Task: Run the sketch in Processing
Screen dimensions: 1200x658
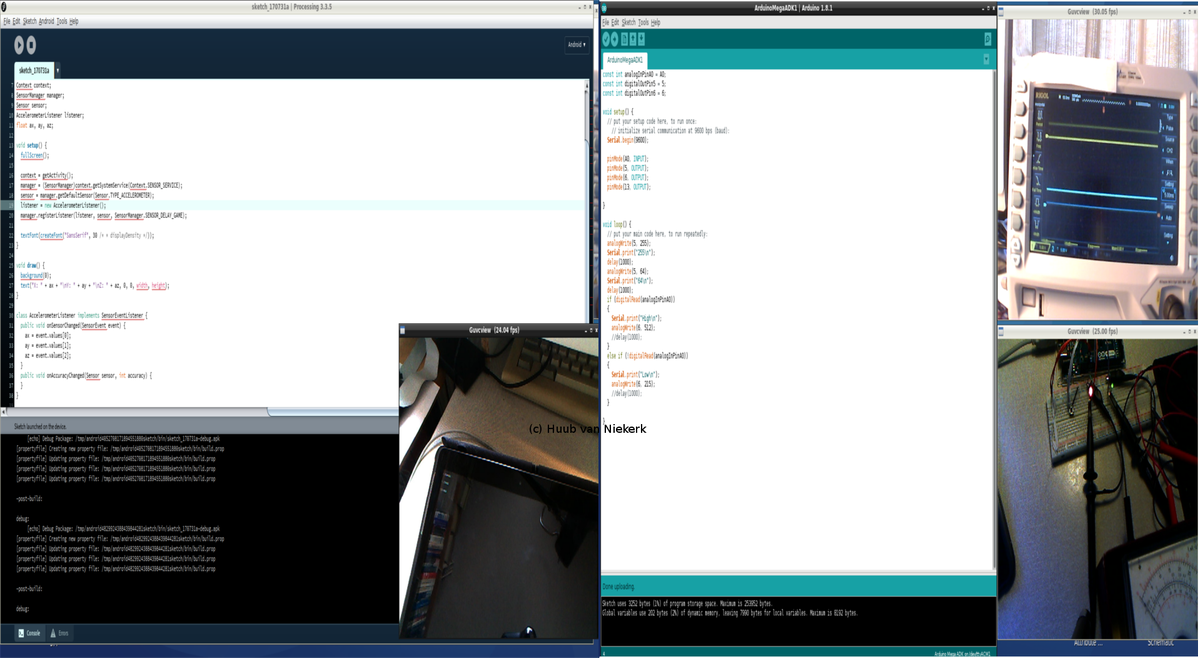Action: click(x=19, y=45)
